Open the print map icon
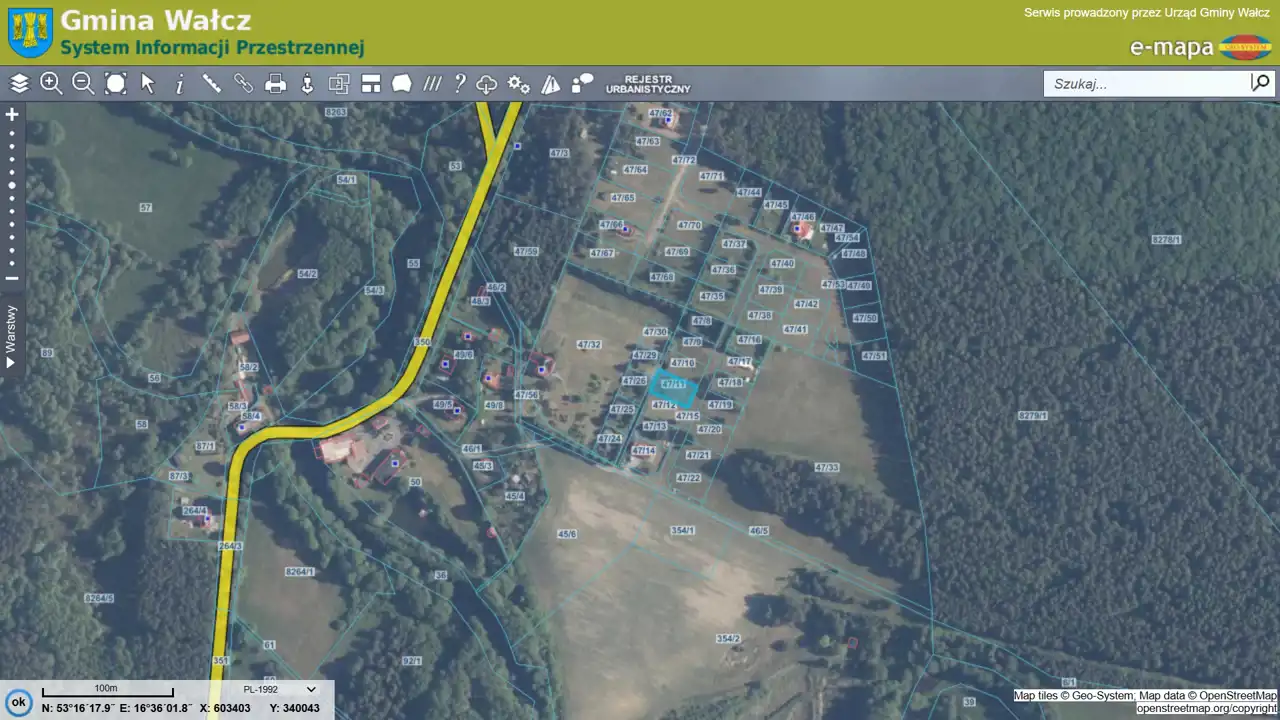 tap(276, 84)
